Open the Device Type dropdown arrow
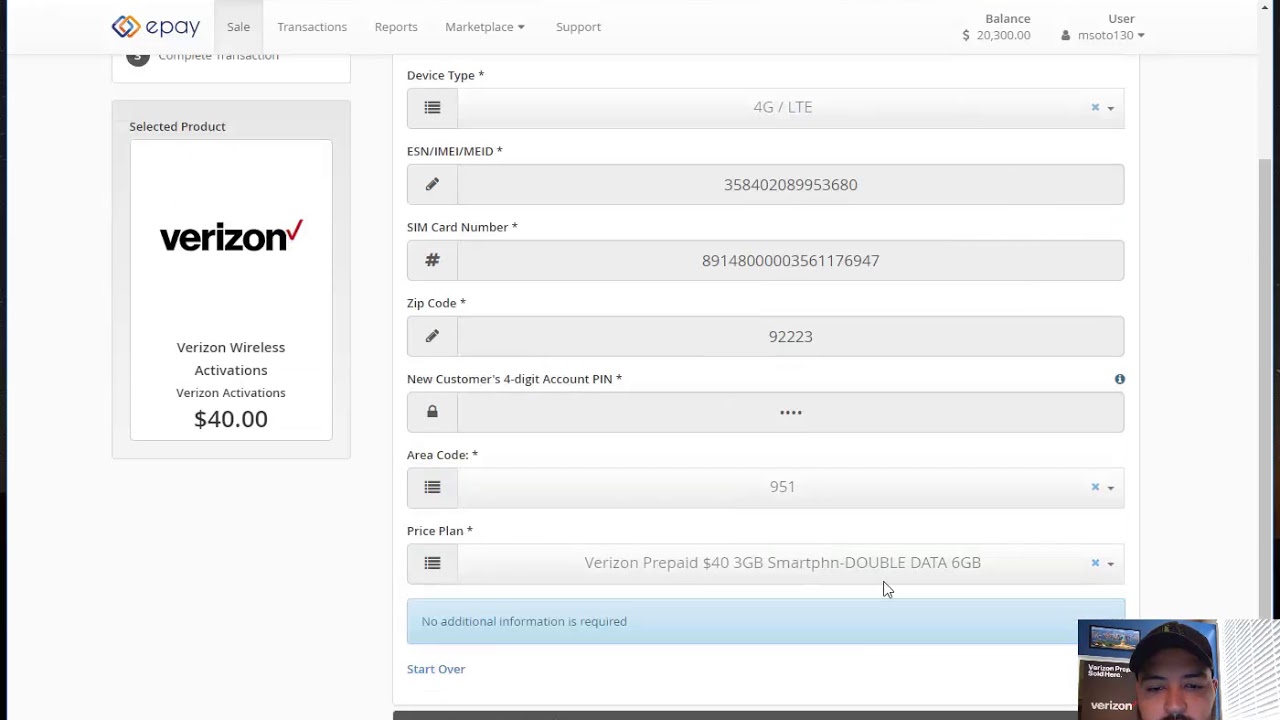 (1110, 108)
